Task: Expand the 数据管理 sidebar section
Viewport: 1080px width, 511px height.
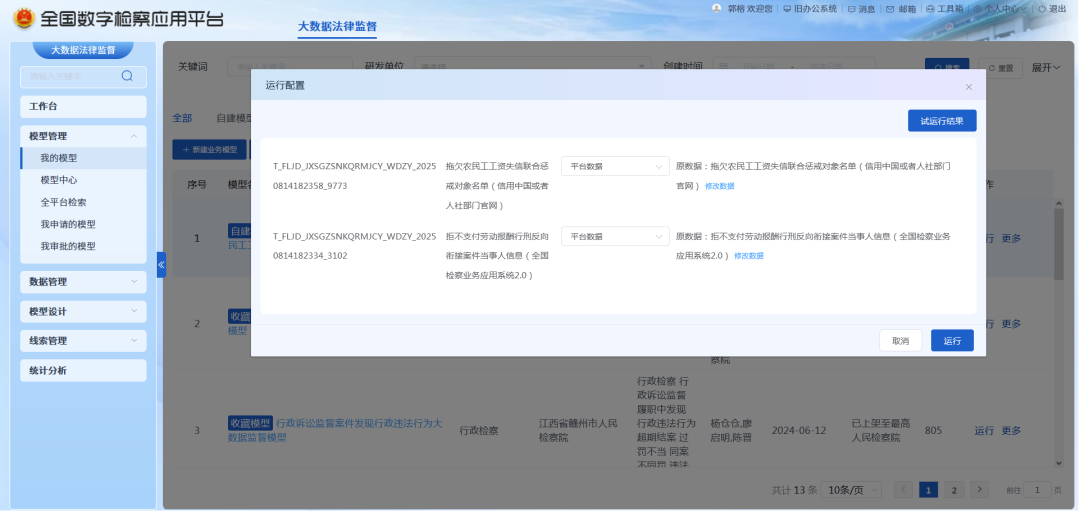Action: pyautogui.click(x=134, y=282)
